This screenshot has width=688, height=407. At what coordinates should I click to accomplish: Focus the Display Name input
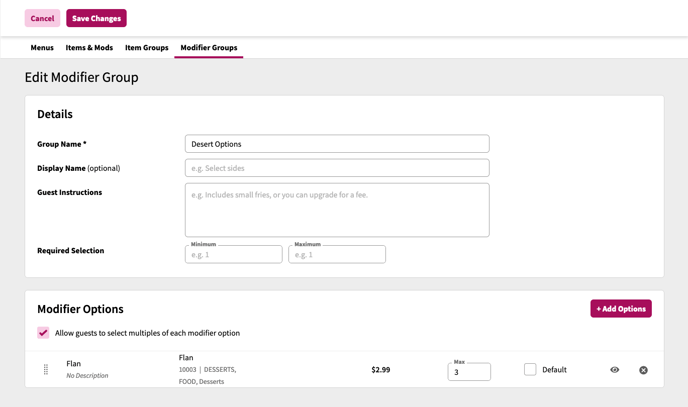pos(337,168)
